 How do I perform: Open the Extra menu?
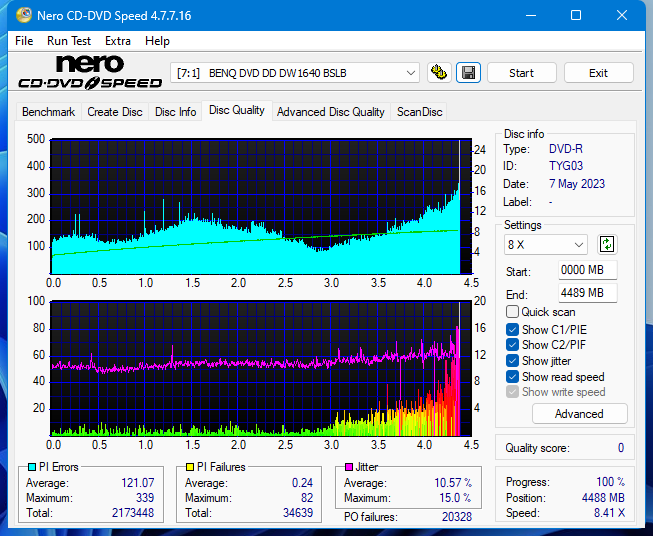coord(118,41)
